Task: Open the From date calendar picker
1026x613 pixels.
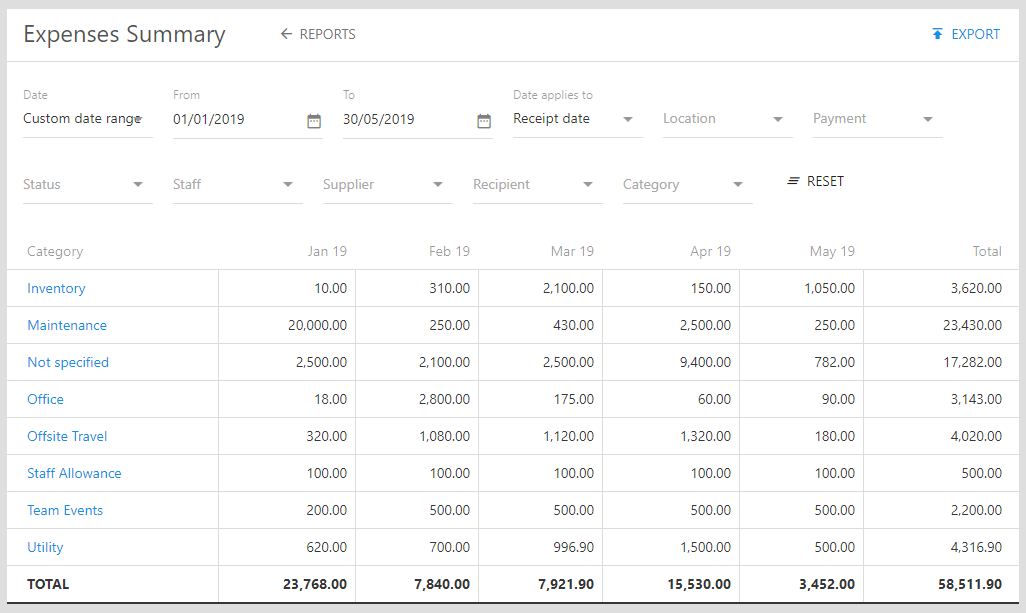Action: [x=314, y=119]
